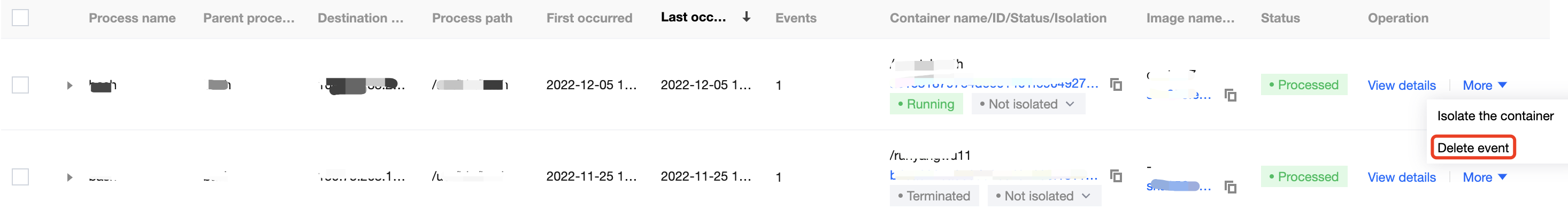Copy container ID in the 2022-12-05 row
Screen dimensions: 1568x217
click(x=1116, y=84)
